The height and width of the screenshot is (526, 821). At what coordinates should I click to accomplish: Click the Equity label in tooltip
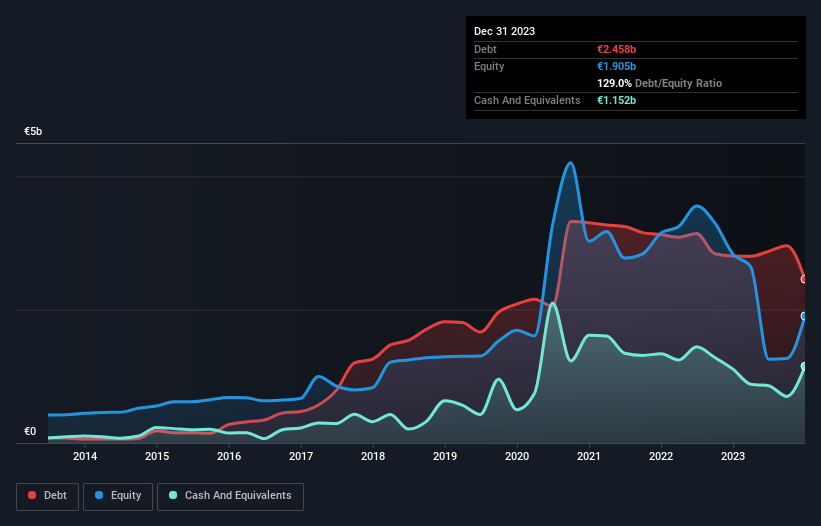point(489,66)
